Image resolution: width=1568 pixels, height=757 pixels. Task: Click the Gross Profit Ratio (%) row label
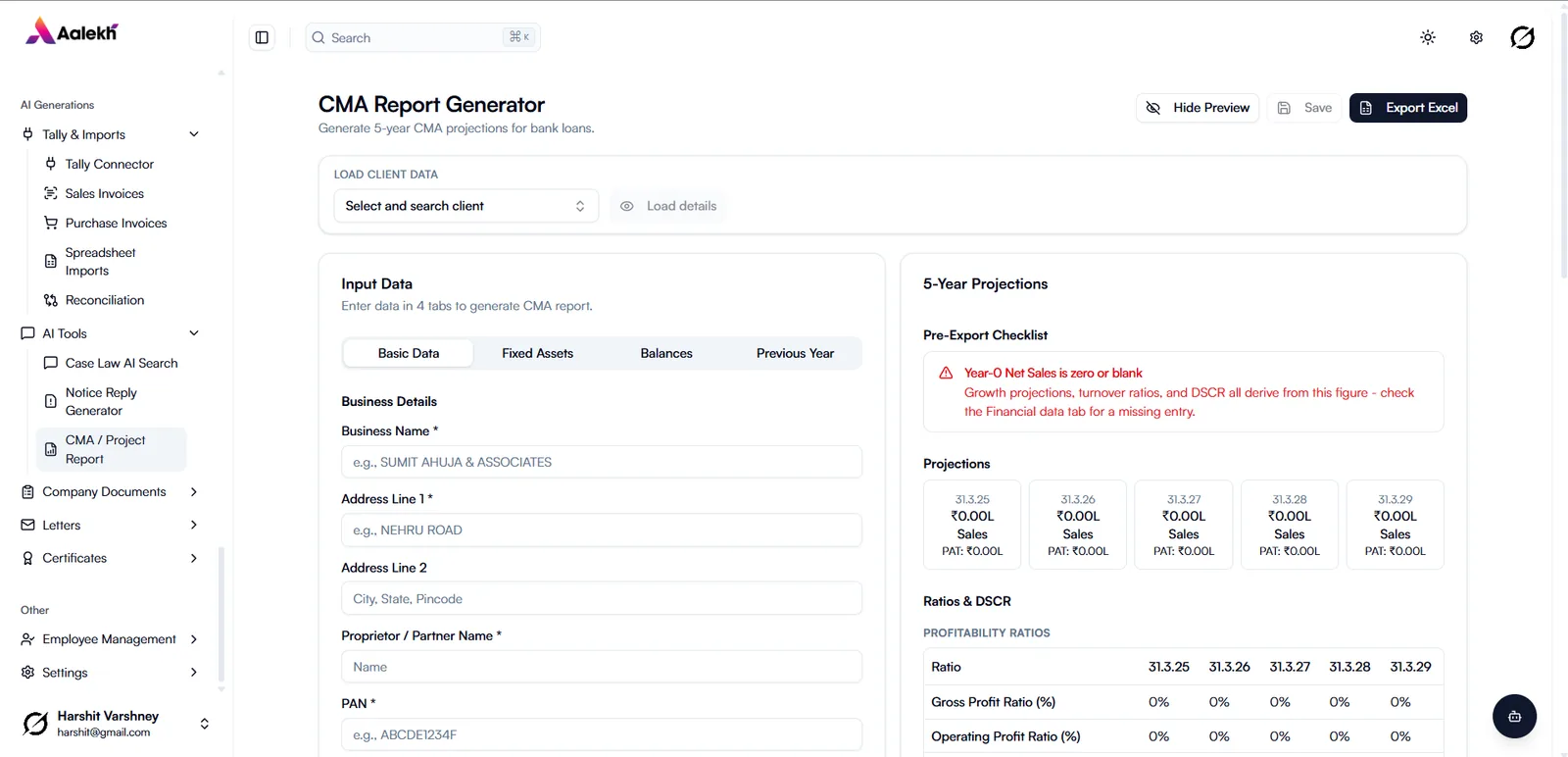(x=993, y=702)
